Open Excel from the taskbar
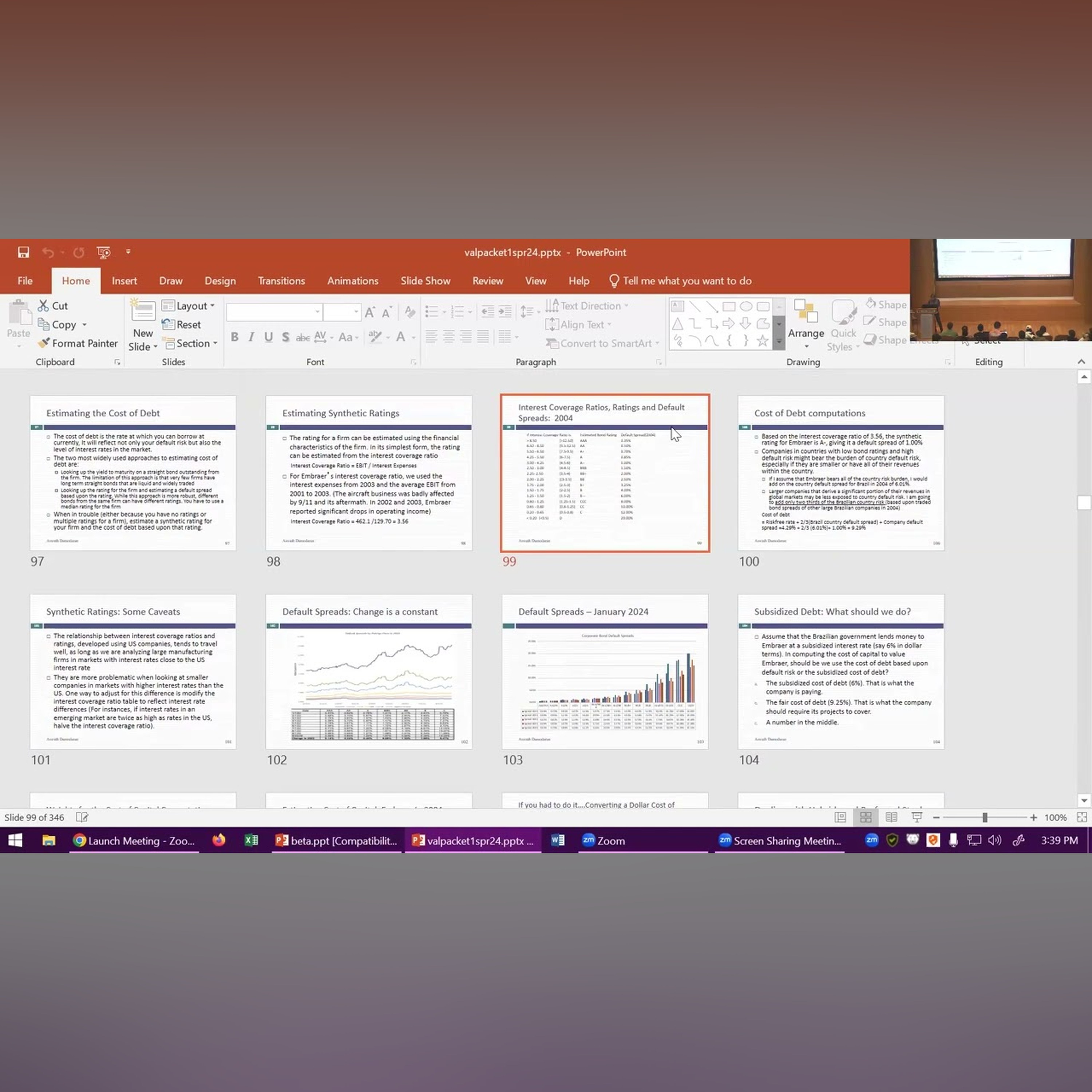Image resolution: width=1092 pixels, height=1092 pixels. [x=252, y=840]
